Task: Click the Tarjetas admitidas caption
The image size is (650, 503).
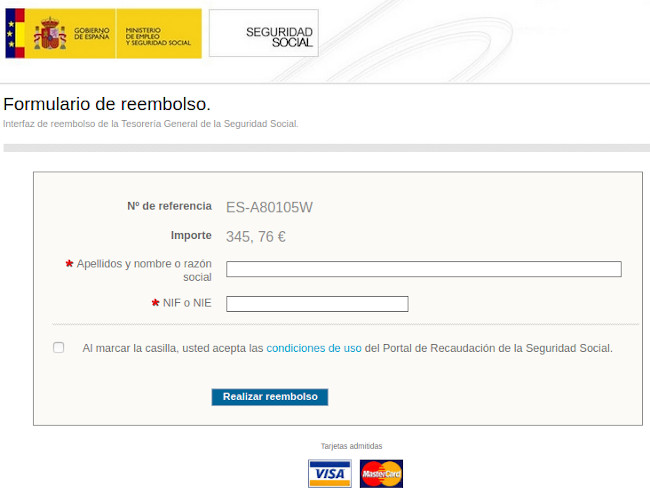Action: coord(352,446)
